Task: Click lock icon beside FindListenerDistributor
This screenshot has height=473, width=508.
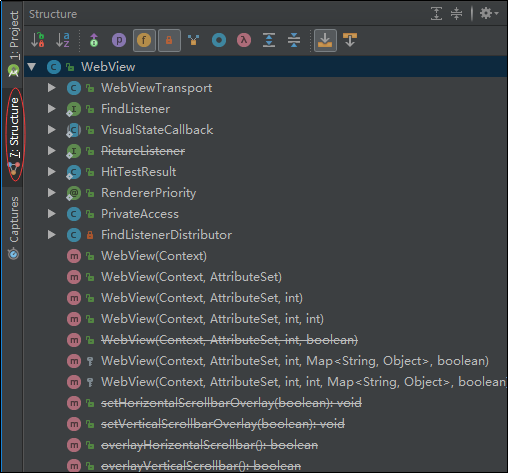Action: pyautogui.click(x=90, y=235)
